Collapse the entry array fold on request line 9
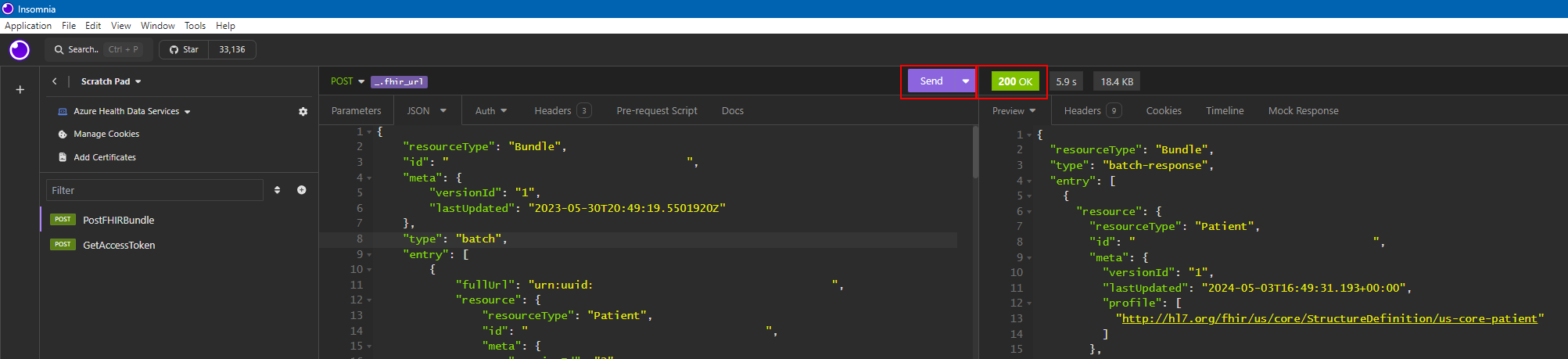This screenshot has height=359, width=1568. point(369,254)
